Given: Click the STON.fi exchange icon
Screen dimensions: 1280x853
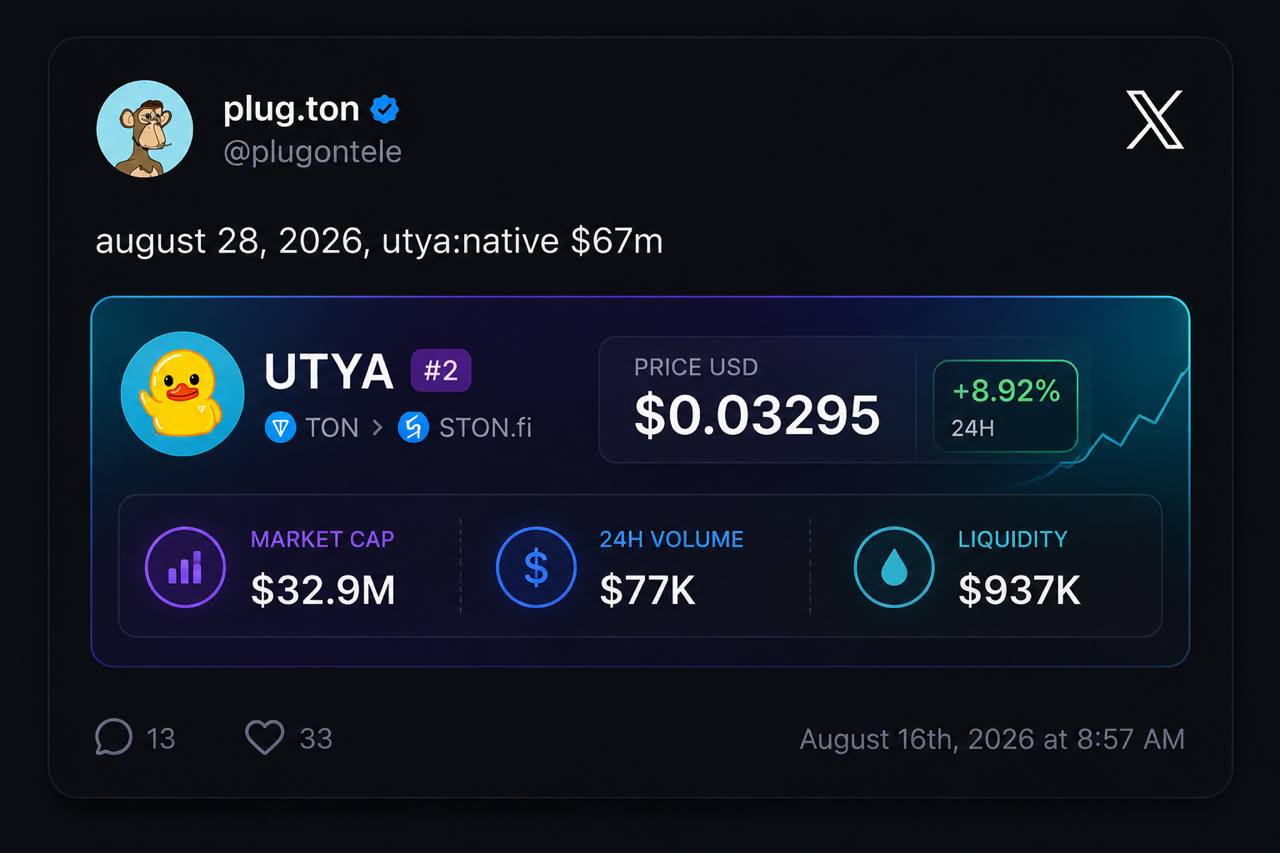Looking at the screenshot, I should point(413,428).
